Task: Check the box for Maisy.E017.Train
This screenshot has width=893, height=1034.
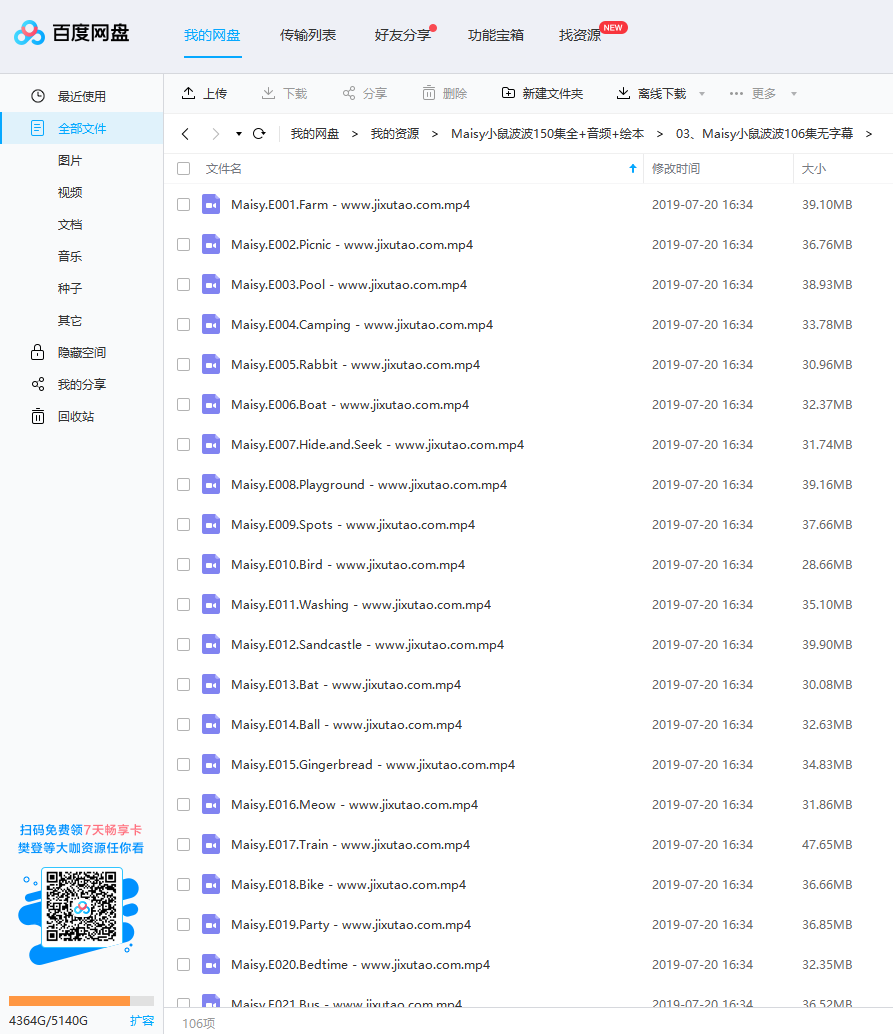Action: [183, 845]
